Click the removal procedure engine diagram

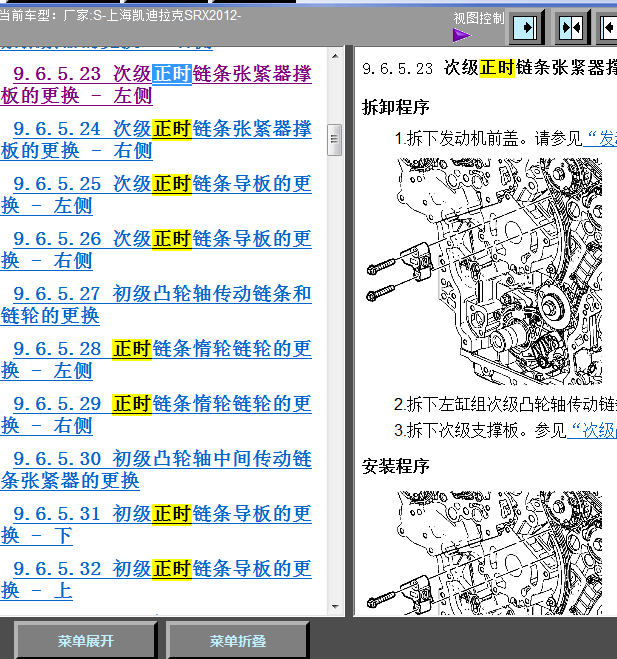pyautogui.click(x=484, y=271)
